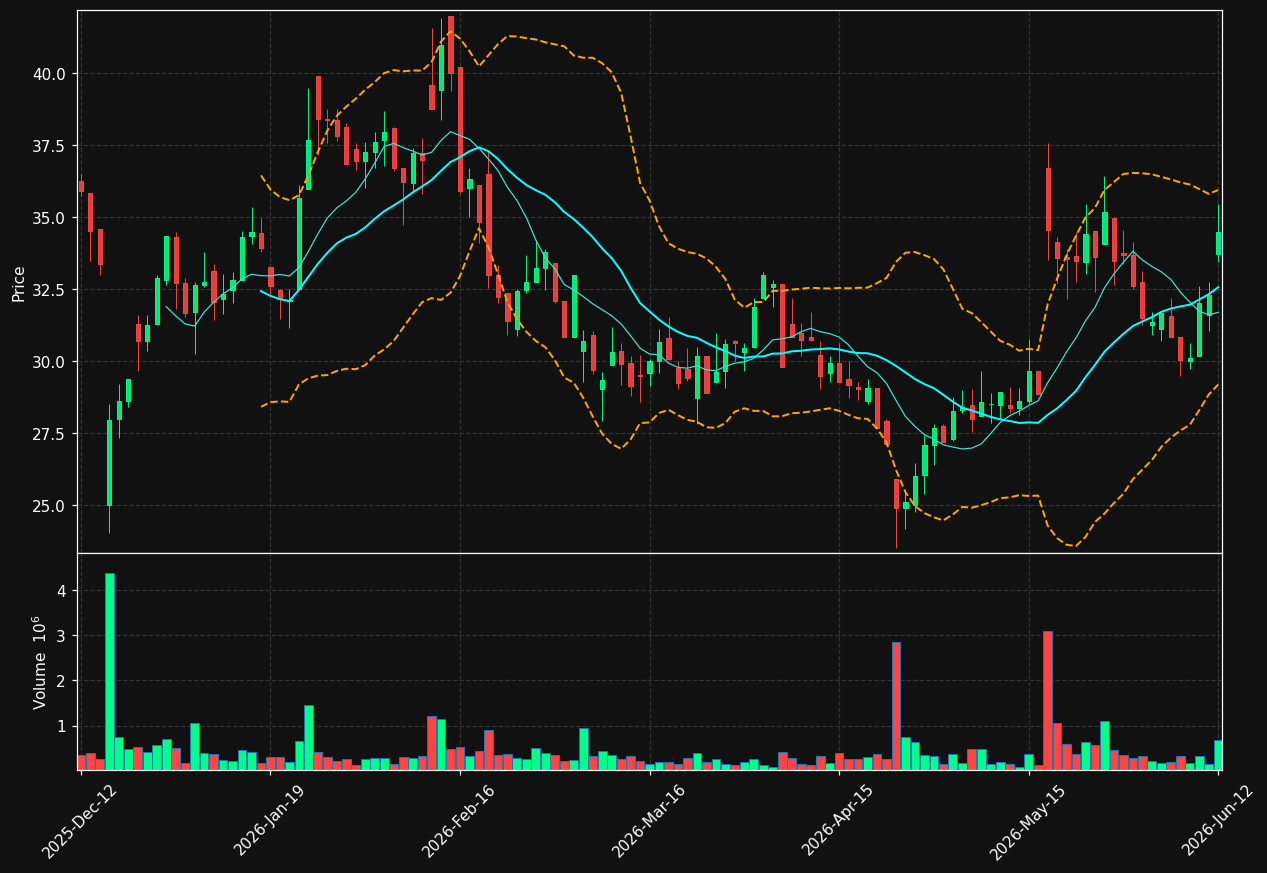Select the 32.5 price tick label
The width and height of the screenshot is (1267, 873).
click(50, 290)
